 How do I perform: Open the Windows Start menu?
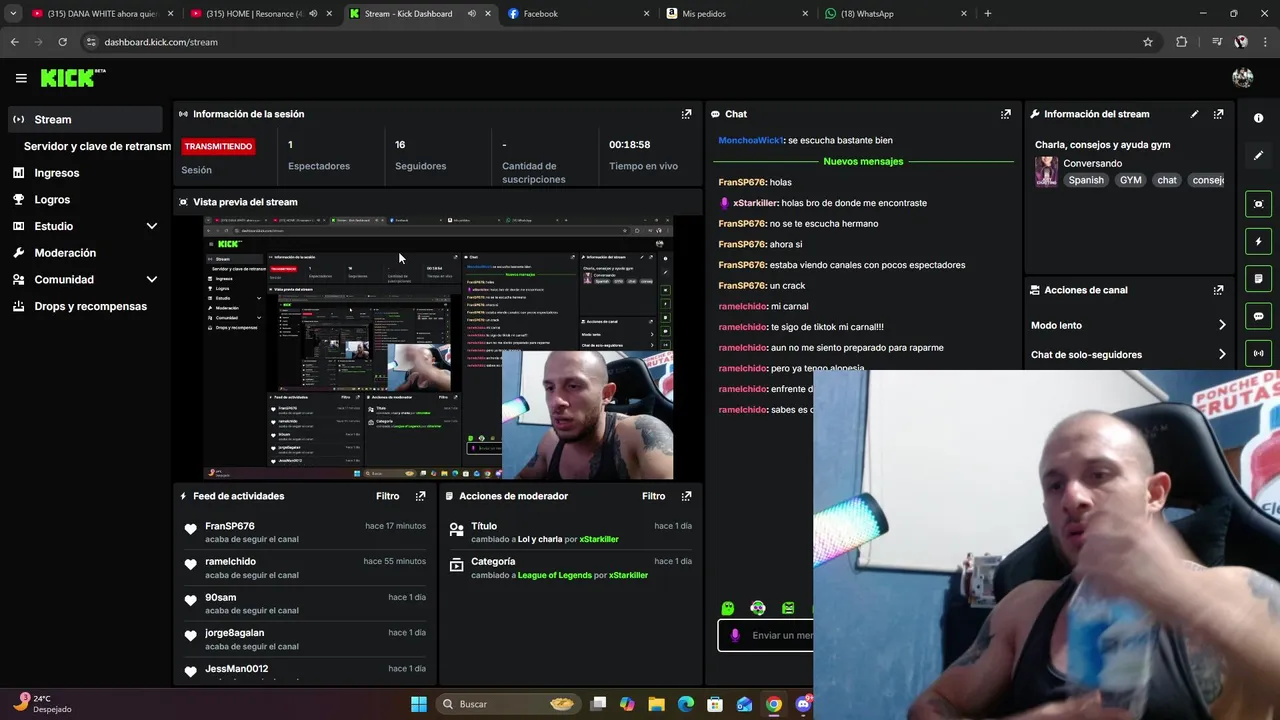click(x=418, y=704)
